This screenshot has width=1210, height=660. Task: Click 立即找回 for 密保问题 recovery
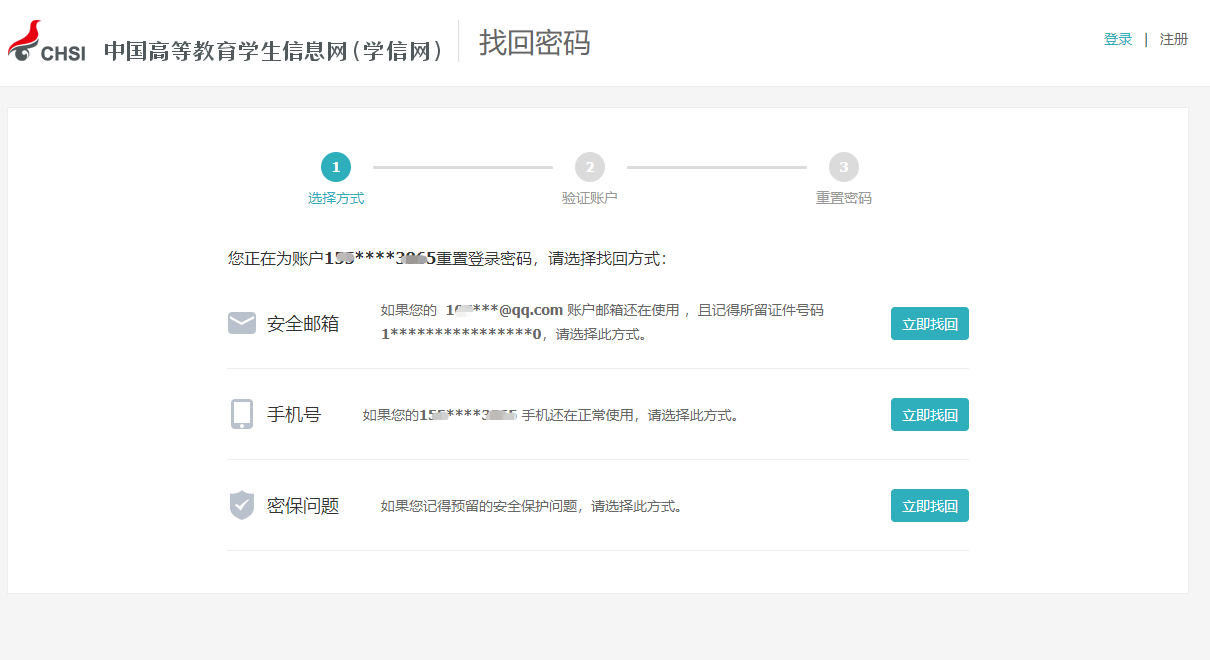pos(929,506)
